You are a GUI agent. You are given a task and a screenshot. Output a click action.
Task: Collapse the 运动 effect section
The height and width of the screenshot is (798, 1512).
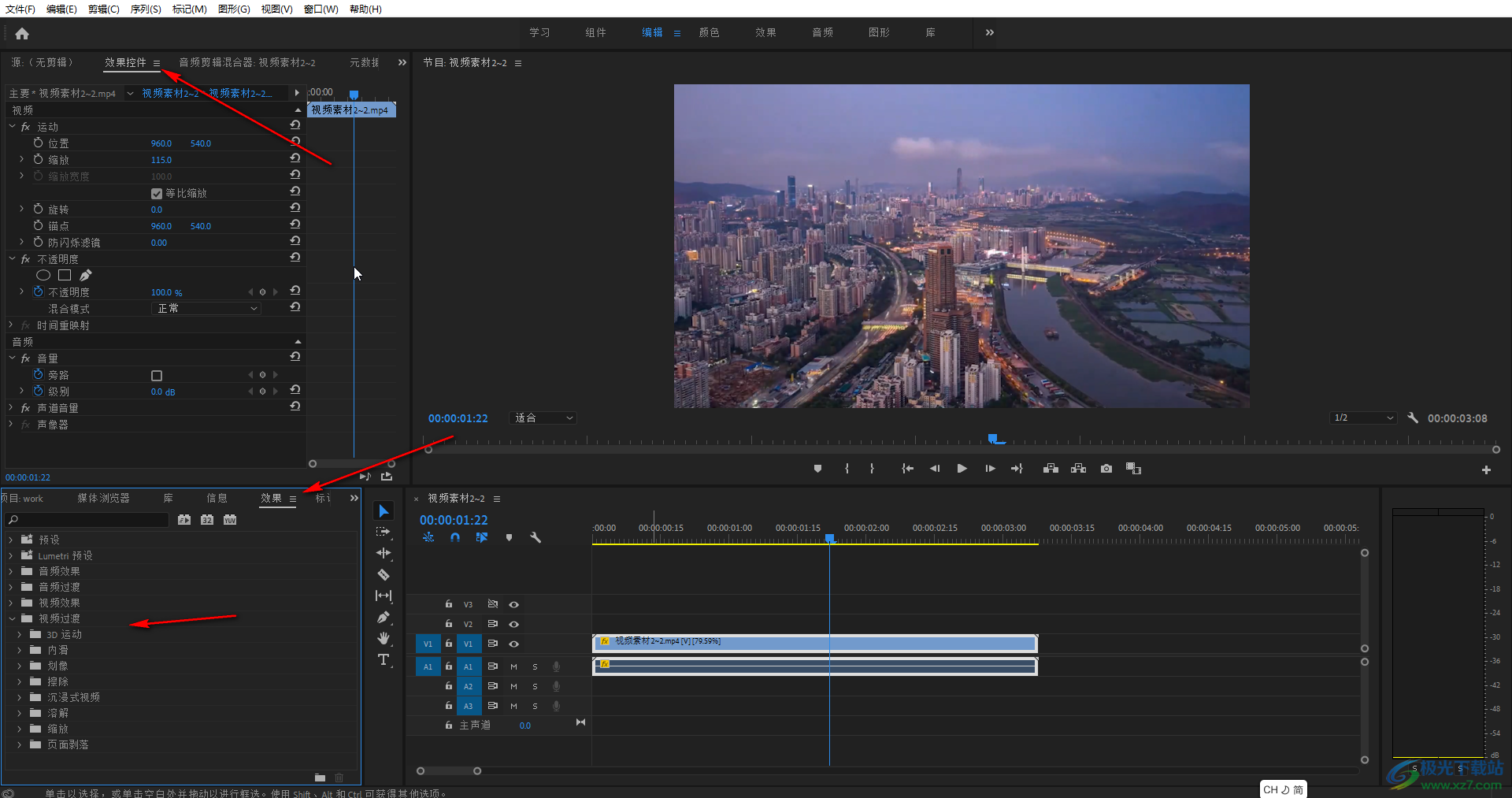tap(12, 126)
